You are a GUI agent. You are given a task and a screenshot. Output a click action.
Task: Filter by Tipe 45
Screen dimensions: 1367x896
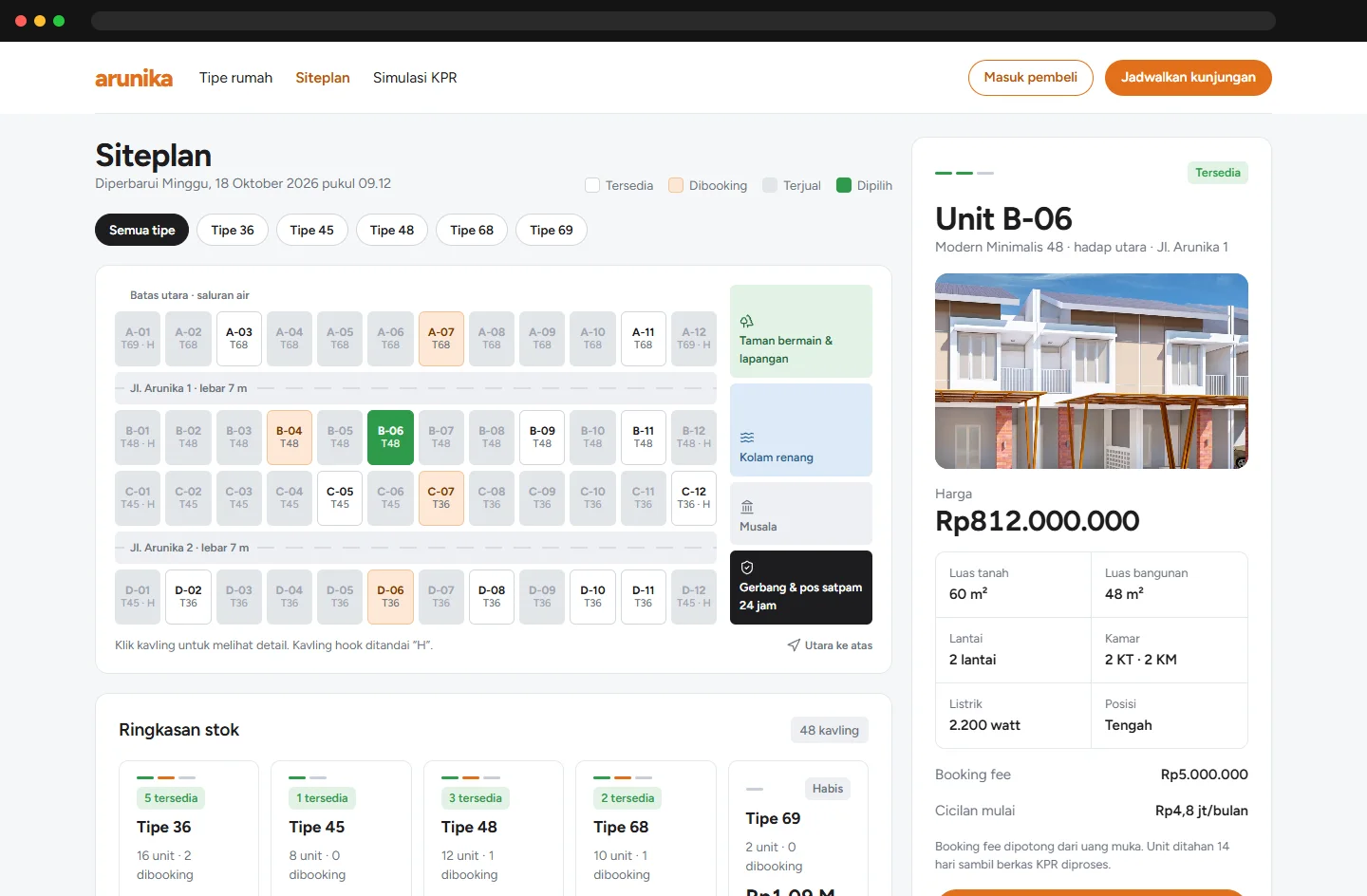pos(312,230)
